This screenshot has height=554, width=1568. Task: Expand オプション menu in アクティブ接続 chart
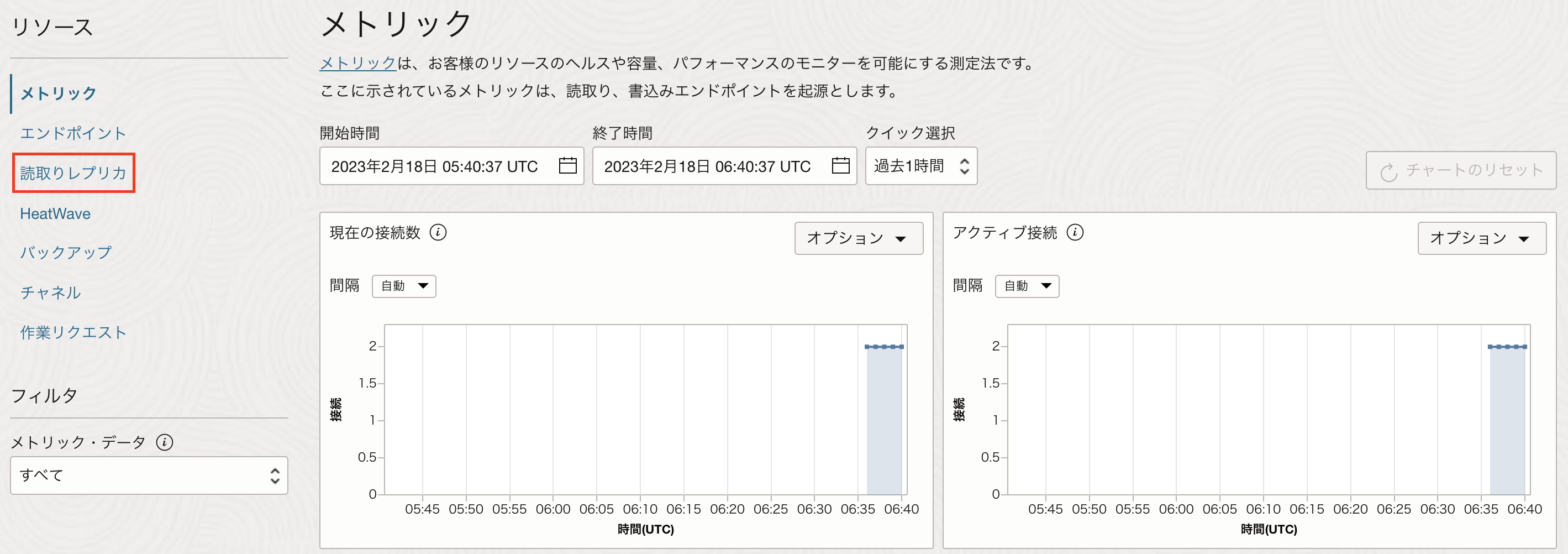coord(1481,238)
